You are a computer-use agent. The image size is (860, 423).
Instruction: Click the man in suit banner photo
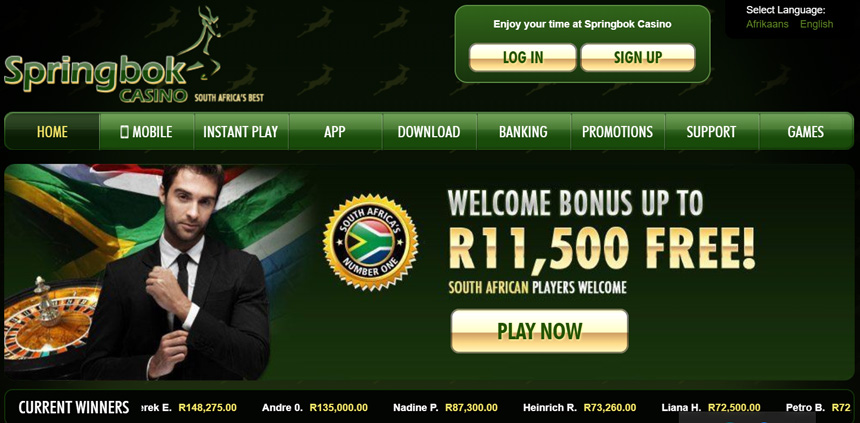pos(181,272)
